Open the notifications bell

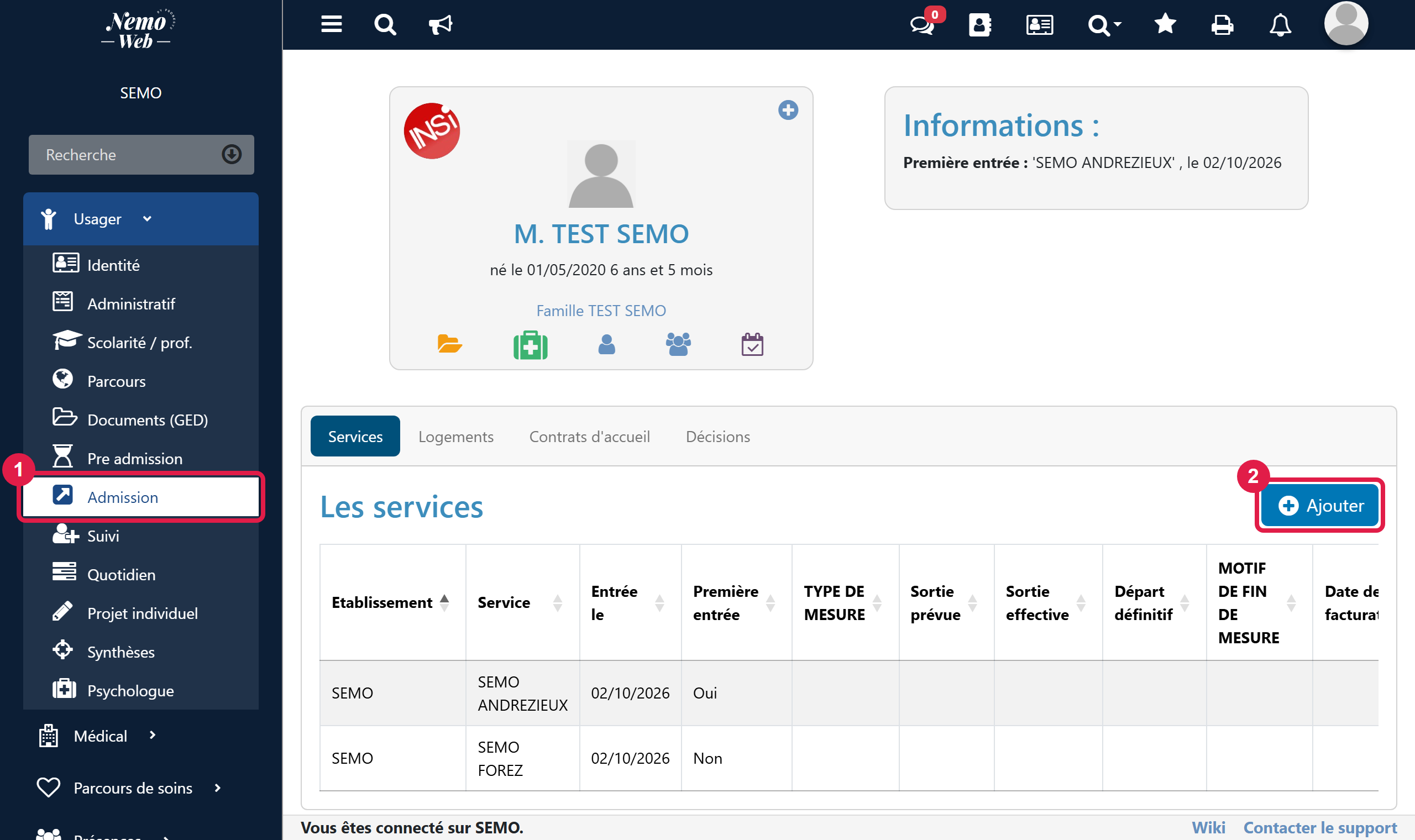point(1280,24)
